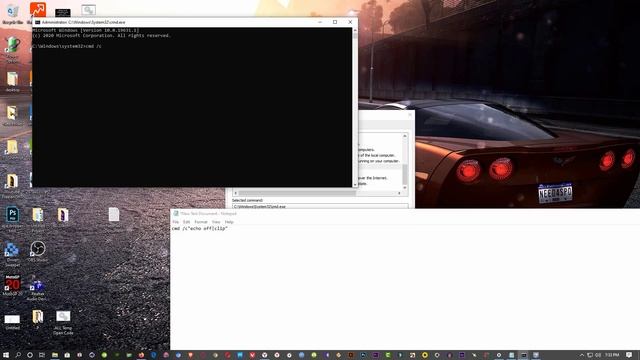Open the green bottle icon under Recycle Bin
Image resolution: width=640 pixels, height=360 pixels.
coord(12,45)
